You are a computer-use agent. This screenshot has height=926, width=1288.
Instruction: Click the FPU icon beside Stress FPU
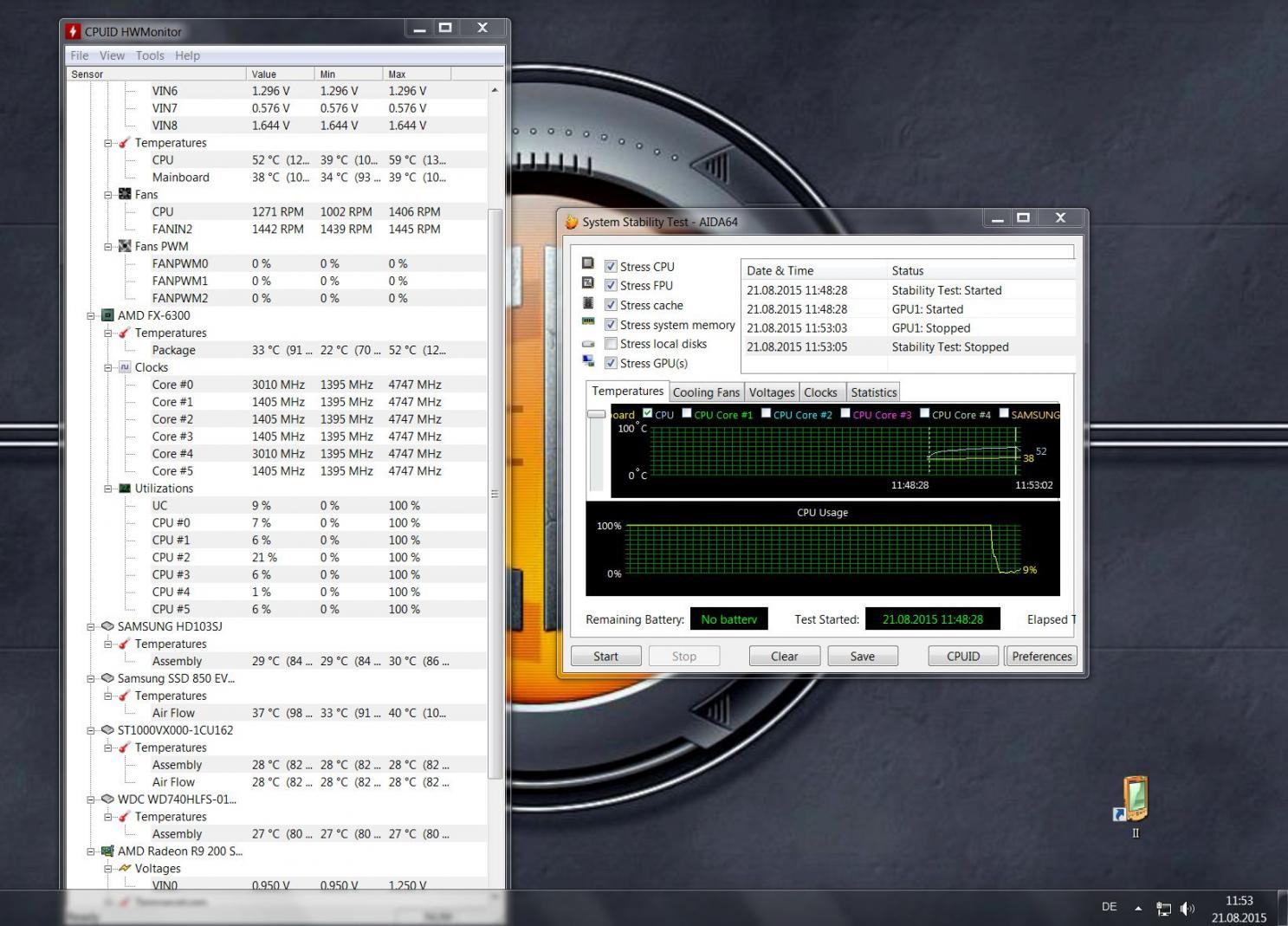click(x=588, y=283)
